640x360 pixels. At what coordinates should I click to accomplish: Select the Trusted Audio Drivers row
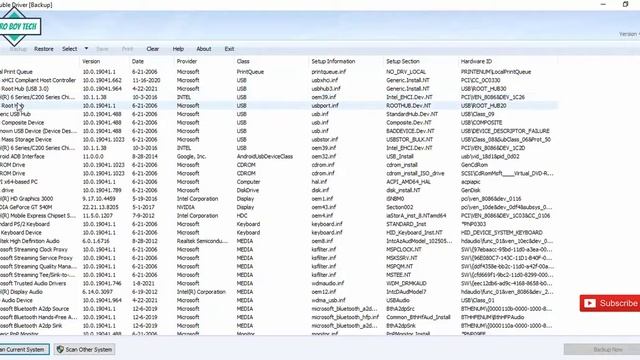pos(279,283)
